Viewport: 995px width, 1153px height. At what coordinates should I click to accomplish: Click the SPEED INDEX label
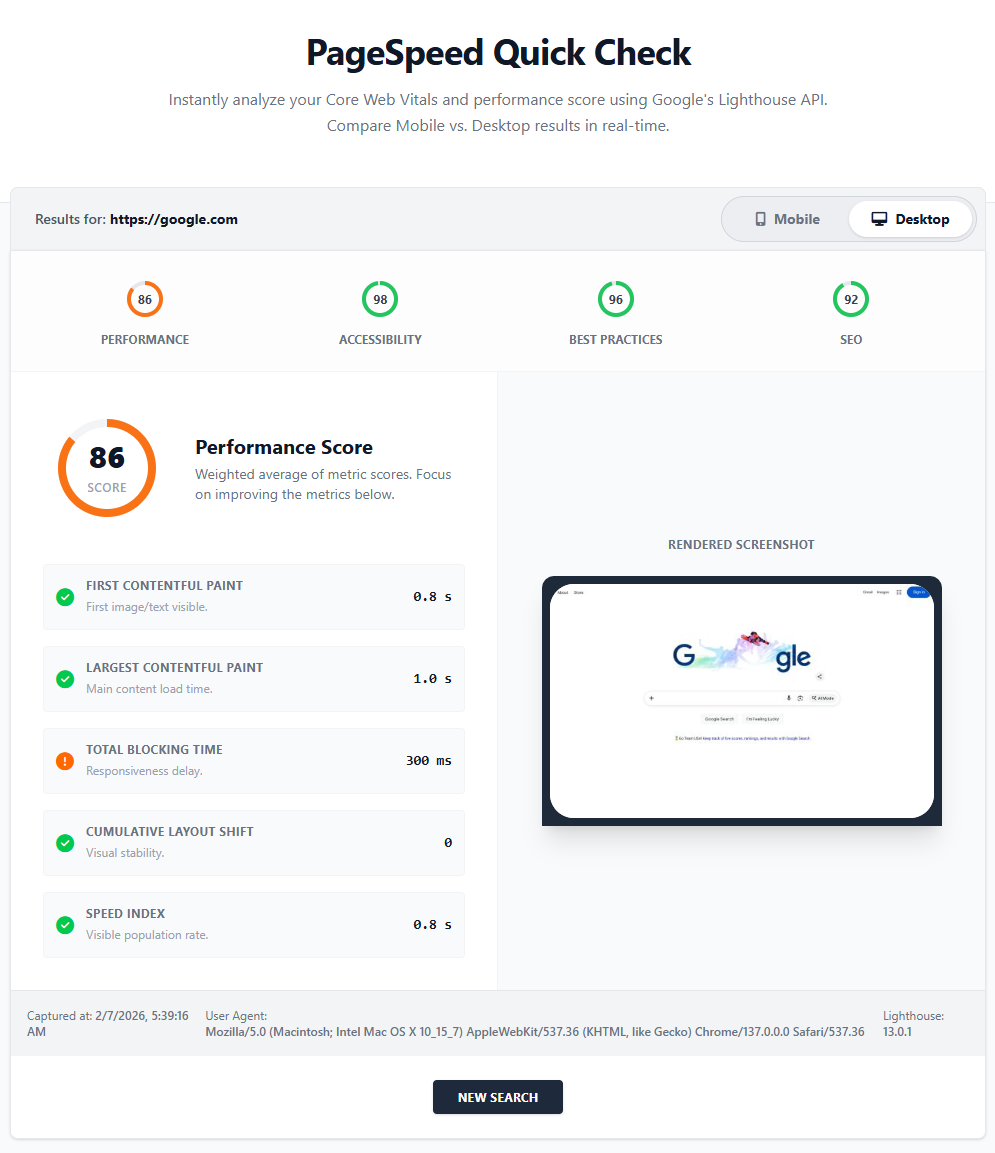tap(126, 914)
